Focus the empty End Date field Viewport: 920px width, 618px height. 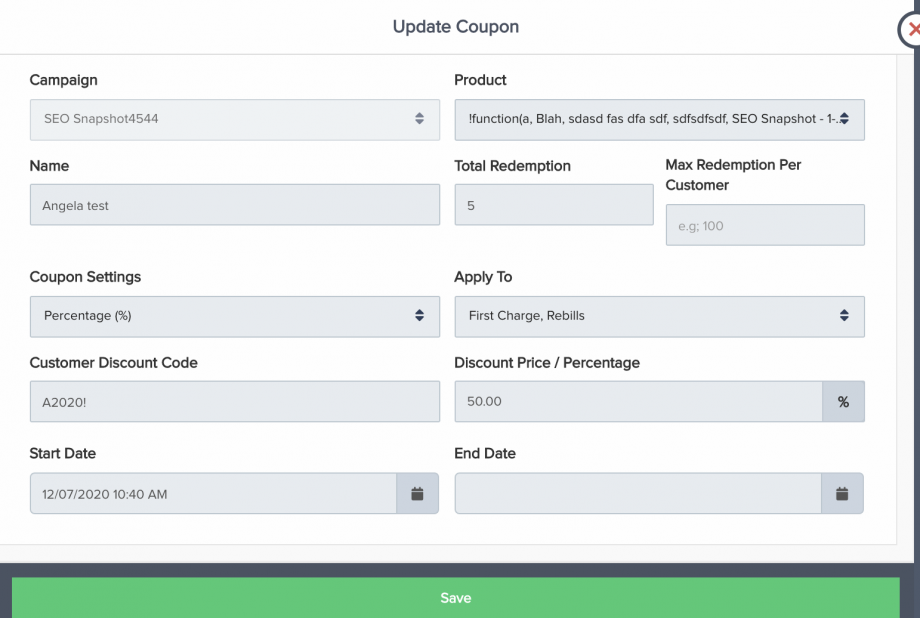[x=638, y=494]
